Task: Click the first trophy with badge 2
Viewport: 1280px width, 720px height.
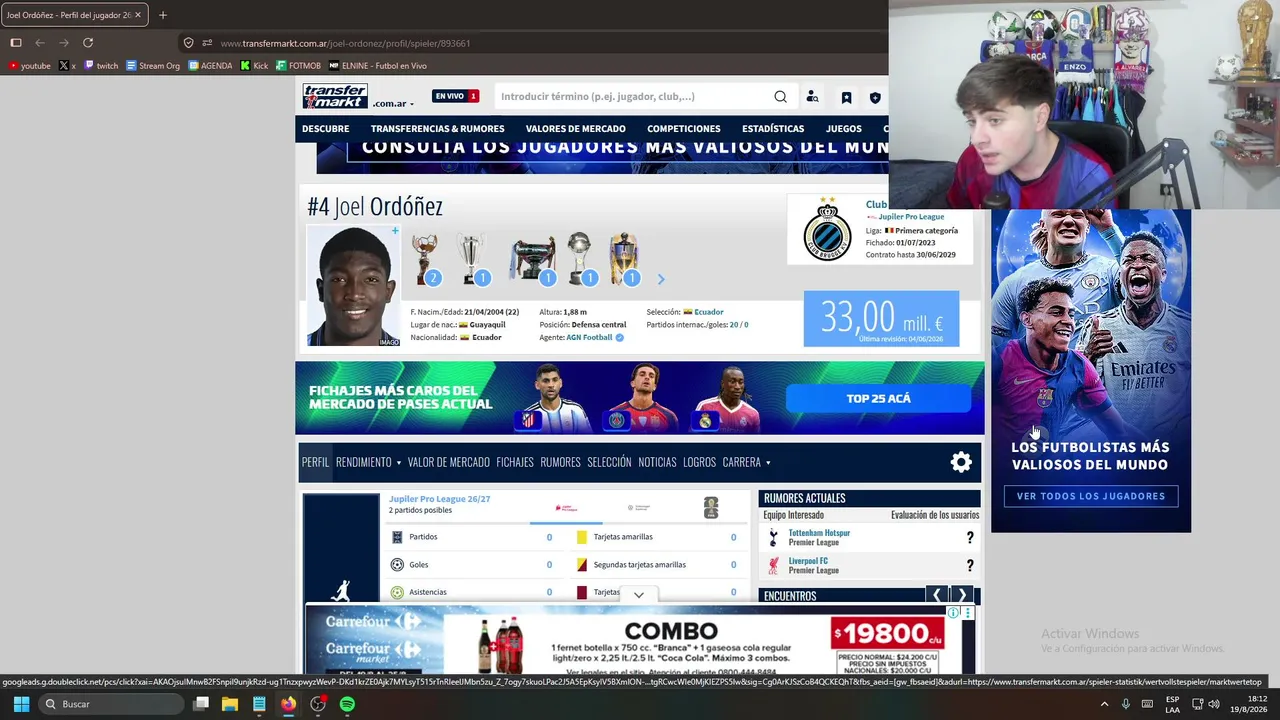Action: click(x=425, y=260)
